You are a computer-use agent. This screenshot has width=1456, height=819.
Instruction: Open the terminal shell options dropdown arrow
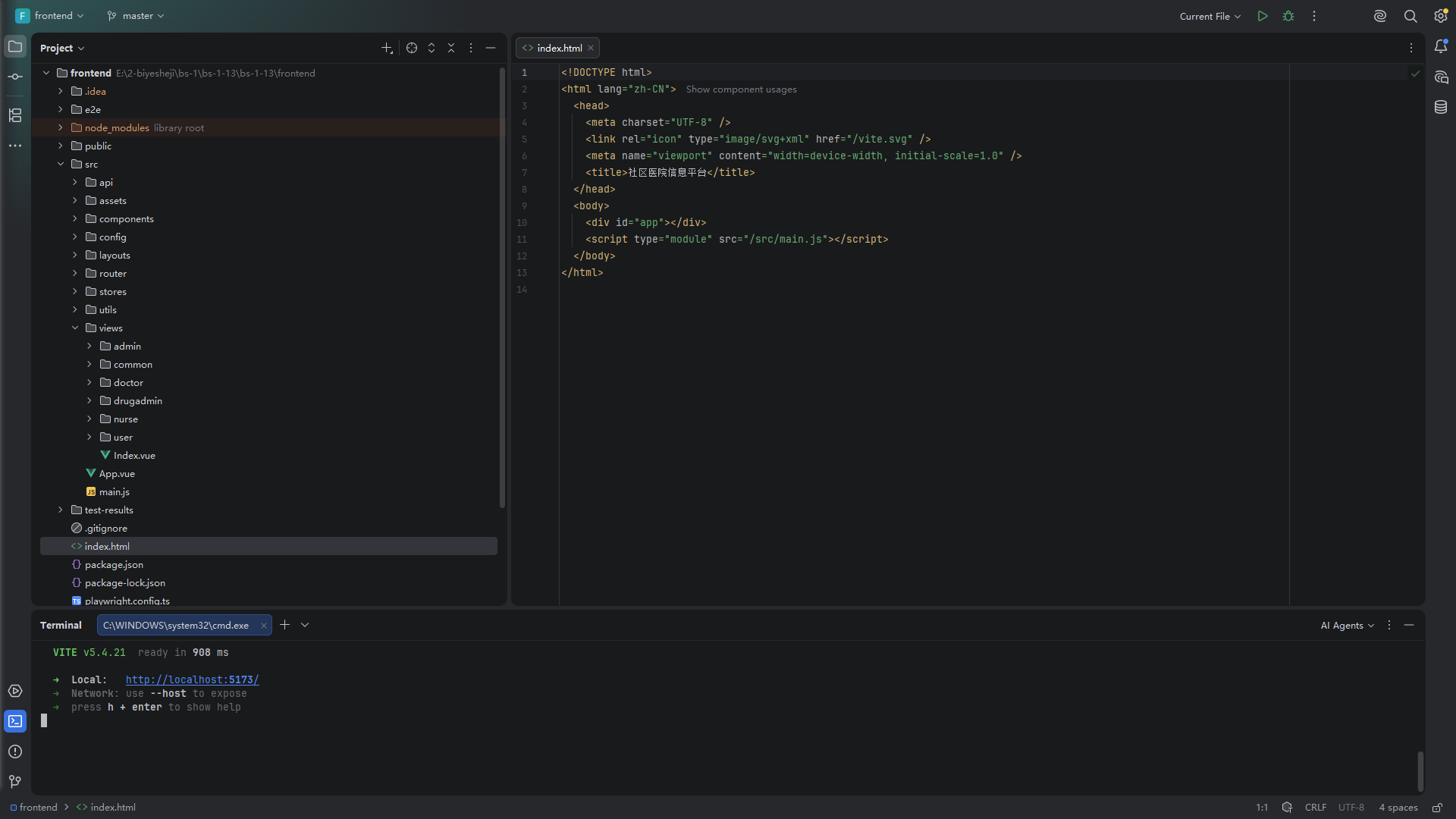tap(305, 625)
